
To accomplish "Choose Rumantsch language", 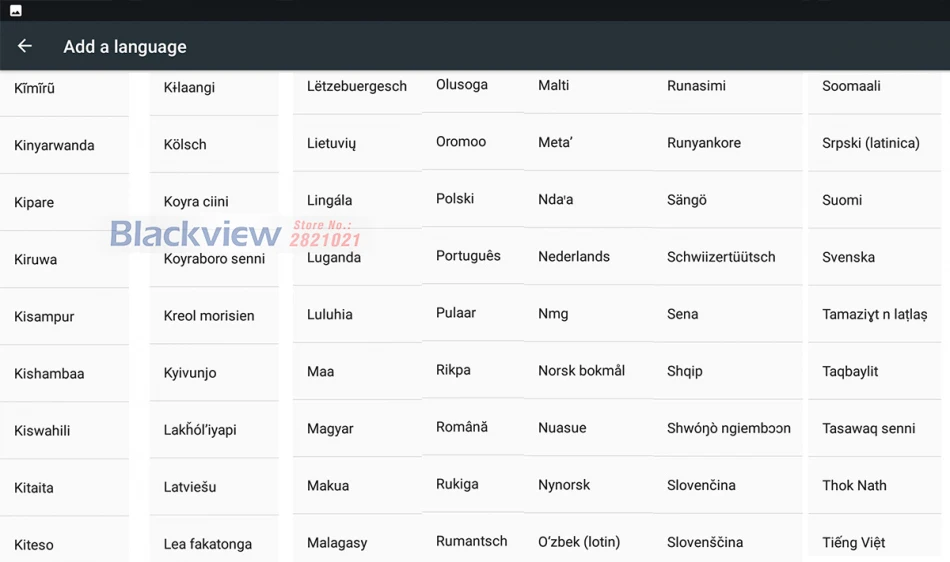I will point(473,541).
